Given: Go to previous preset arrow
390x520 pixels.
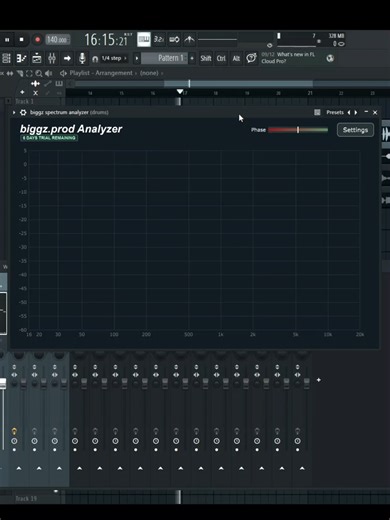Looking at the screenshot, I should click(x=349, y=113).
